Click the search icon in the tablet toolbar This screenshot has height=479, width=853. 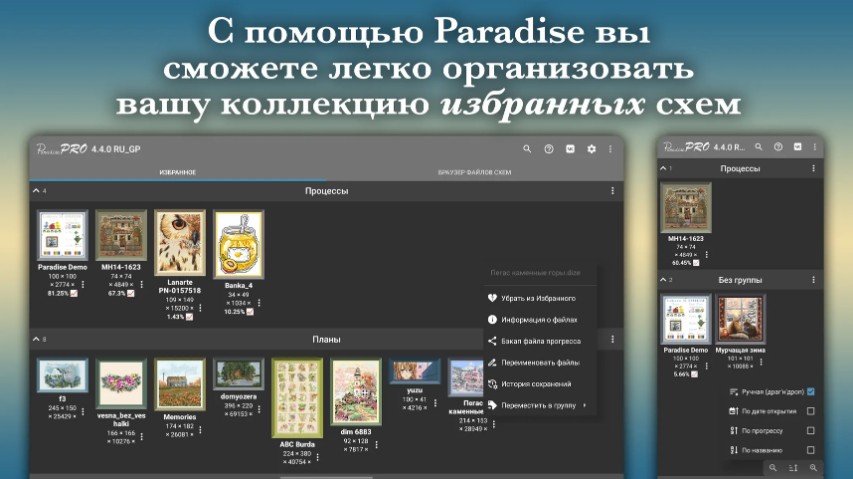[527, 149]
